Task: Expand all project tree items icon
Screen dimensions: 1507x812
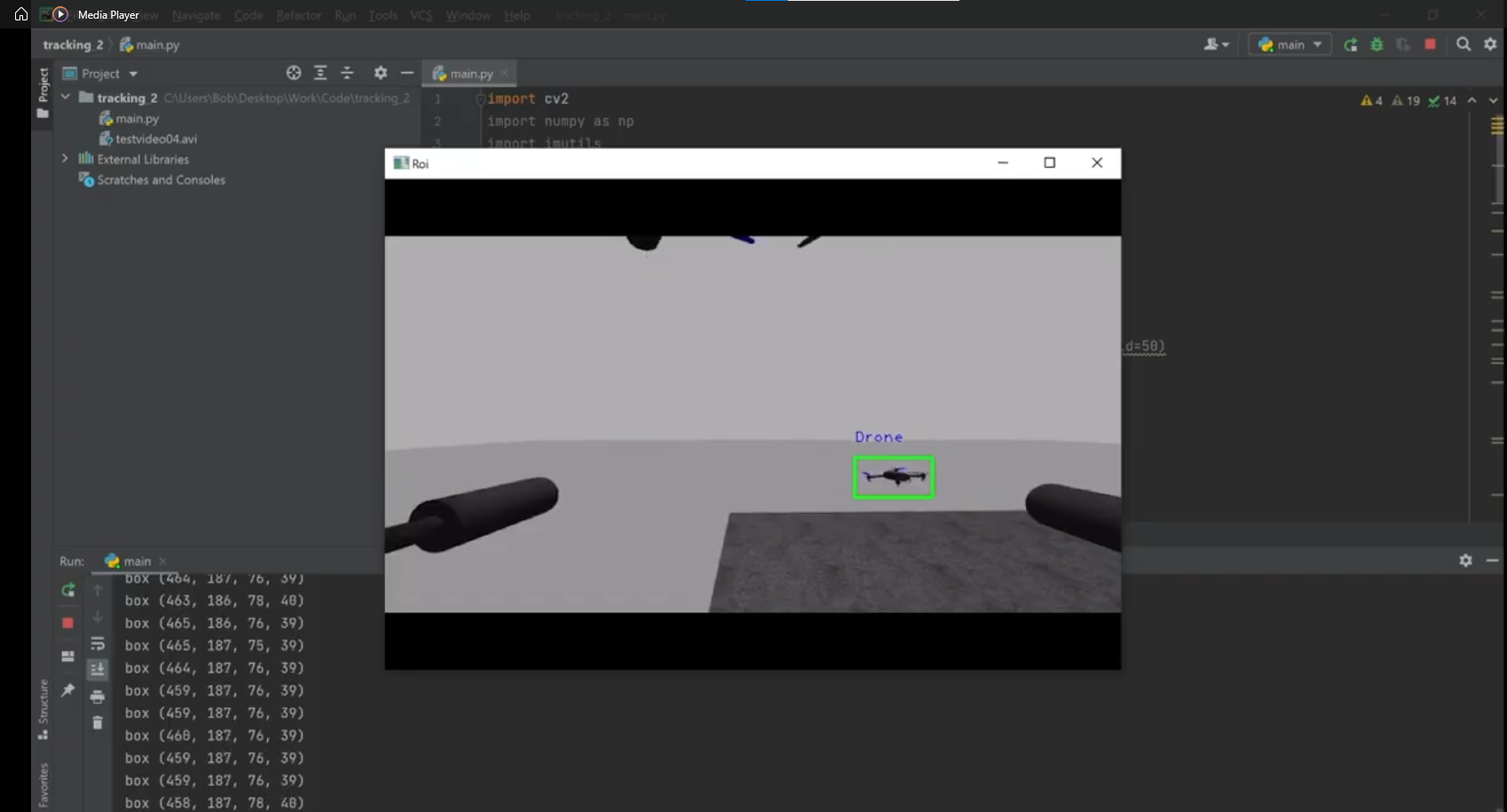Action: [x=320, y=73]
